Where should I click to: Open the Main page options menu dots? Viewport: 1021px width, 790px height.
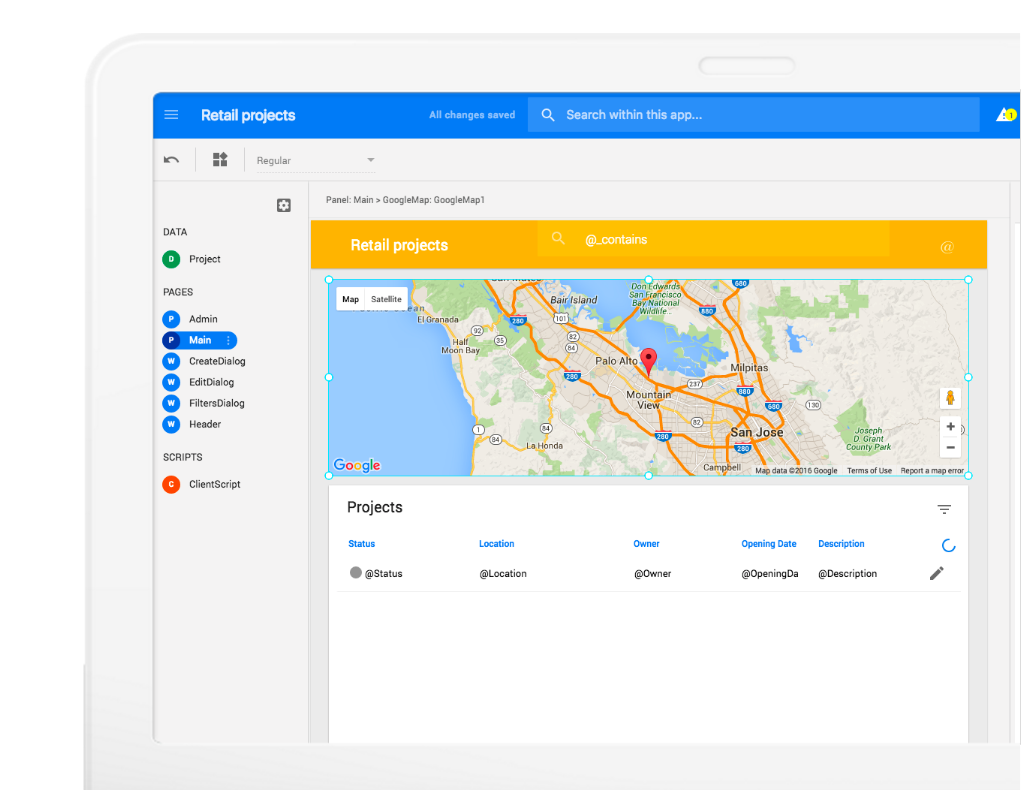pos(228,340)
